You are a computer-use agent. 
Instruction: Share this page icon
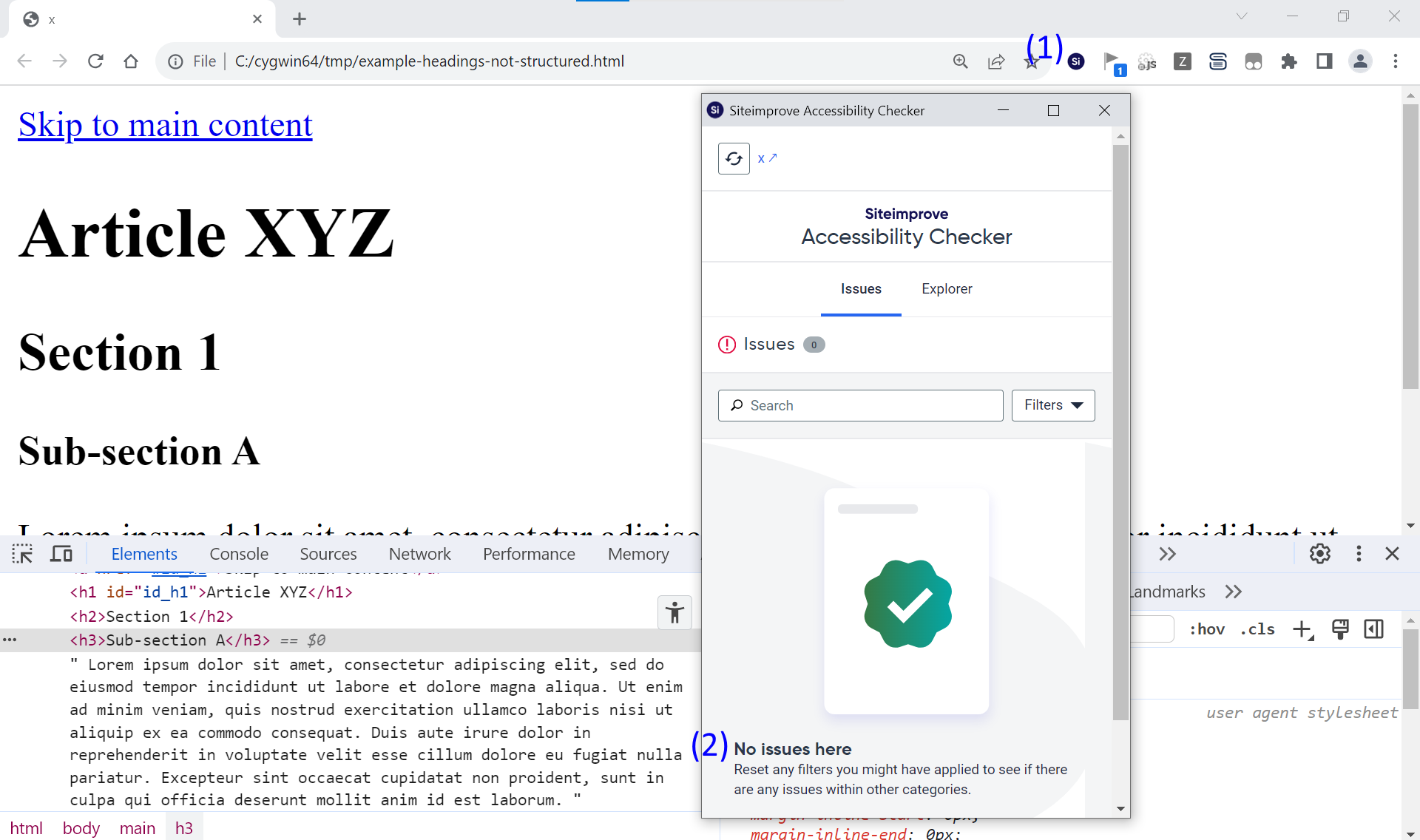(x=996, y=61)
